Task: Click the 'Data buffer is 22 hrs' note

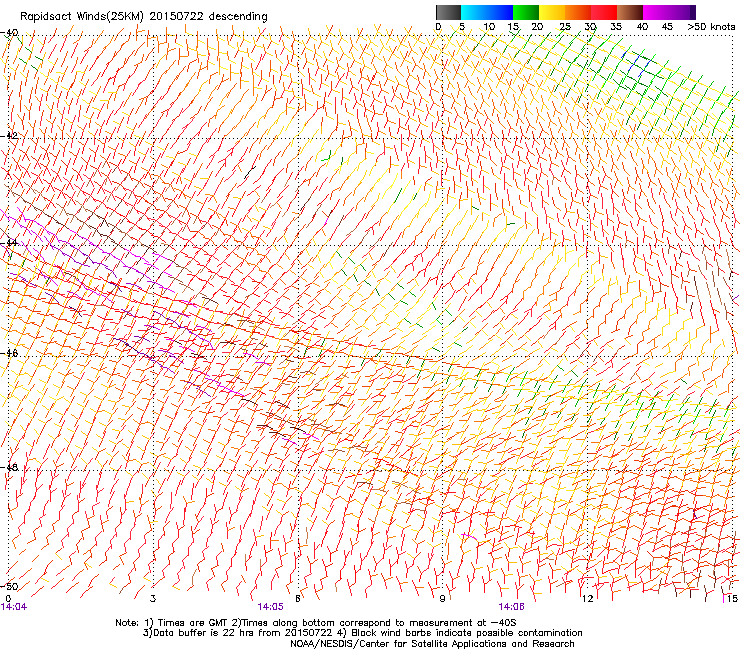Action: click(362, 633)
